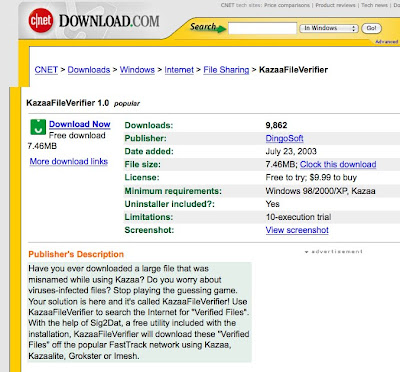400x372 pixels.
Task: Open the DingoSoft publisher link
Action: click(284, 138)
